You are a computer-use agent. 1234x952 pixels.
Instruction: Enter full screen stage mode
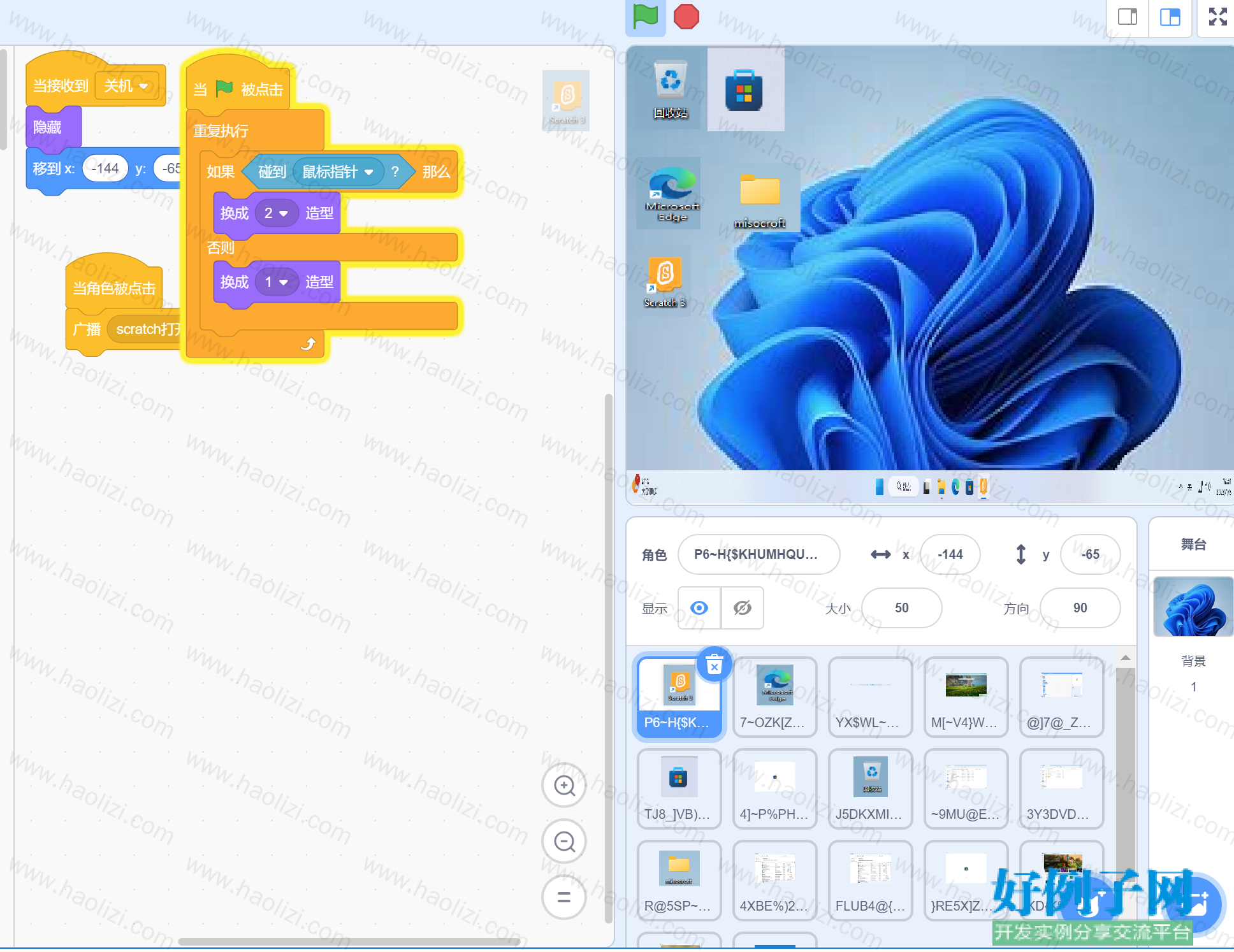(1217, 17)
